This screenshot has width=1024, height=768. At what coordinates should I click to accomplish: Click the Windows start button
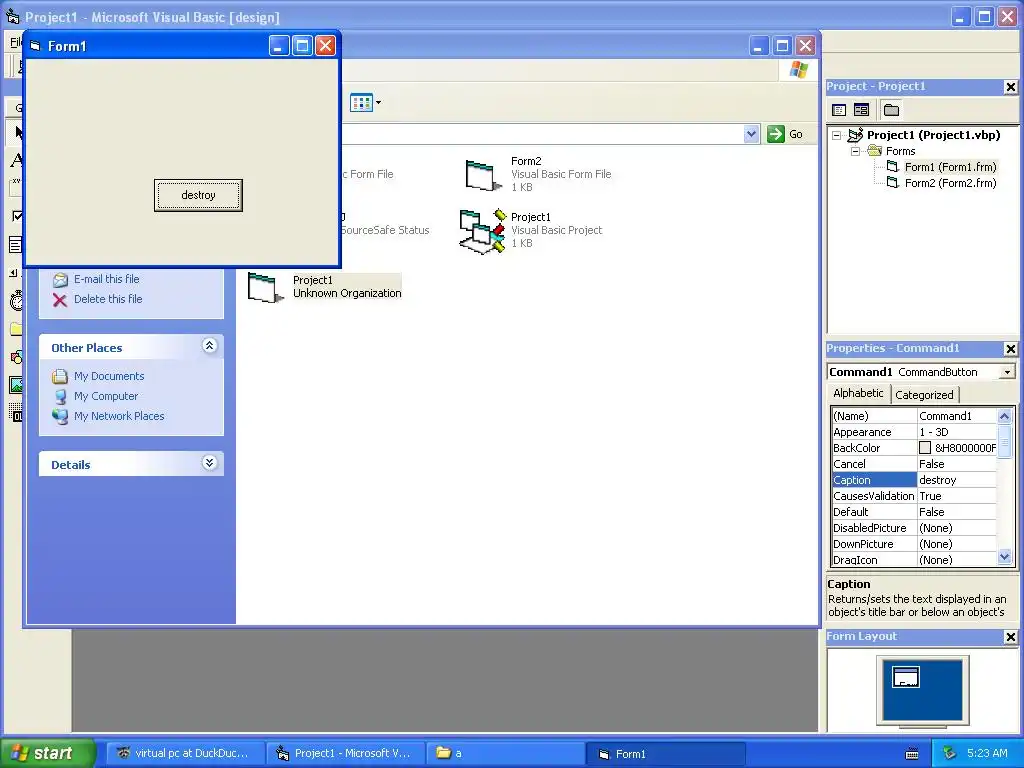47,753
